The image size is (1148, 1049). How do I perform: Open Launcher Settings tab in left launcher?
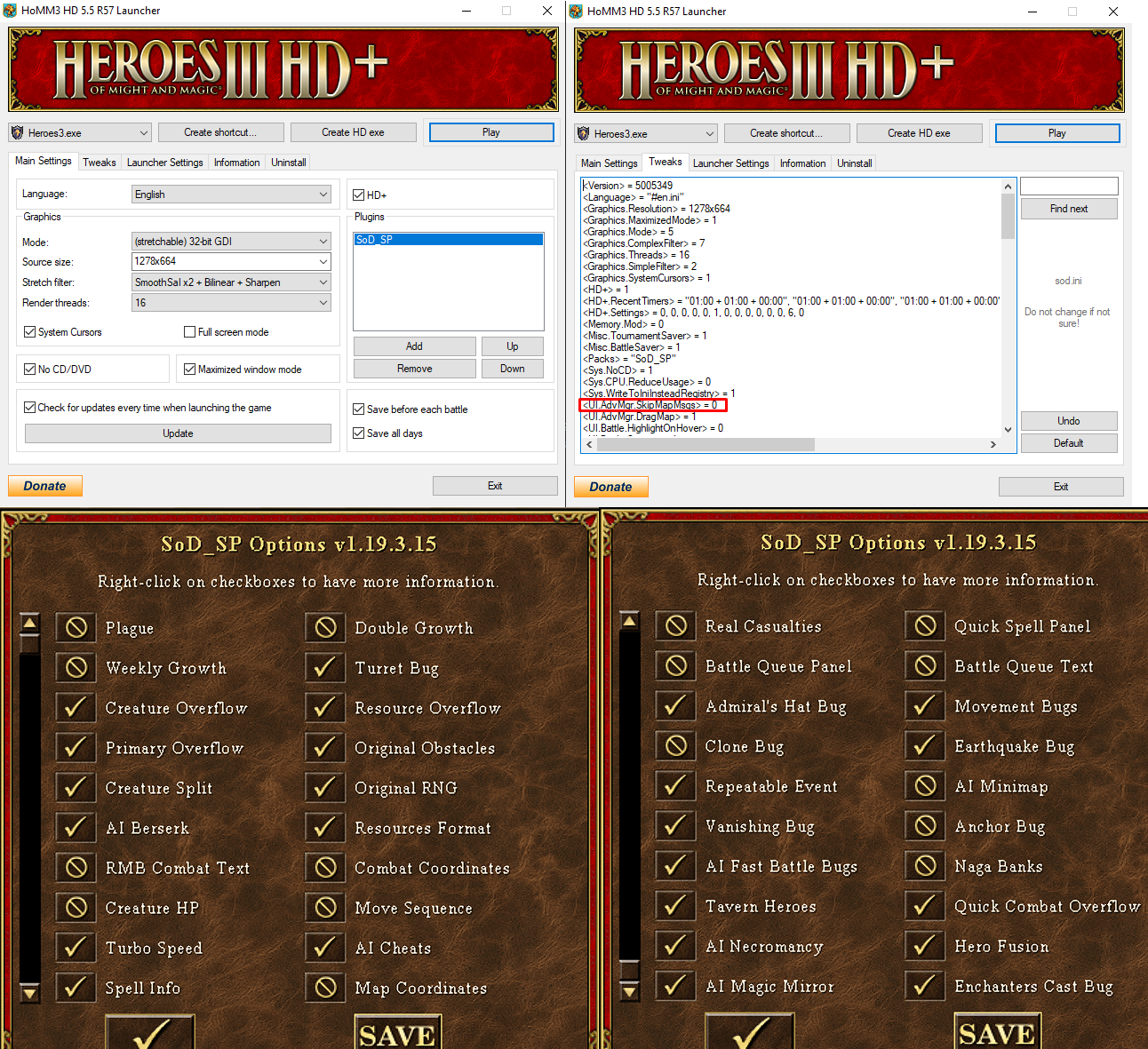165,163
